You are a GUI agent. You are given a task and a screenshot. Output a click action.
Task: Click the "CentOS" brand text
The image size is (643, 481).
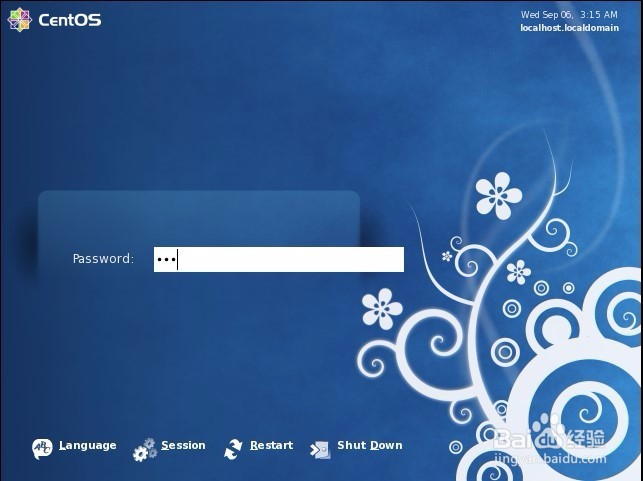point(70,20)
